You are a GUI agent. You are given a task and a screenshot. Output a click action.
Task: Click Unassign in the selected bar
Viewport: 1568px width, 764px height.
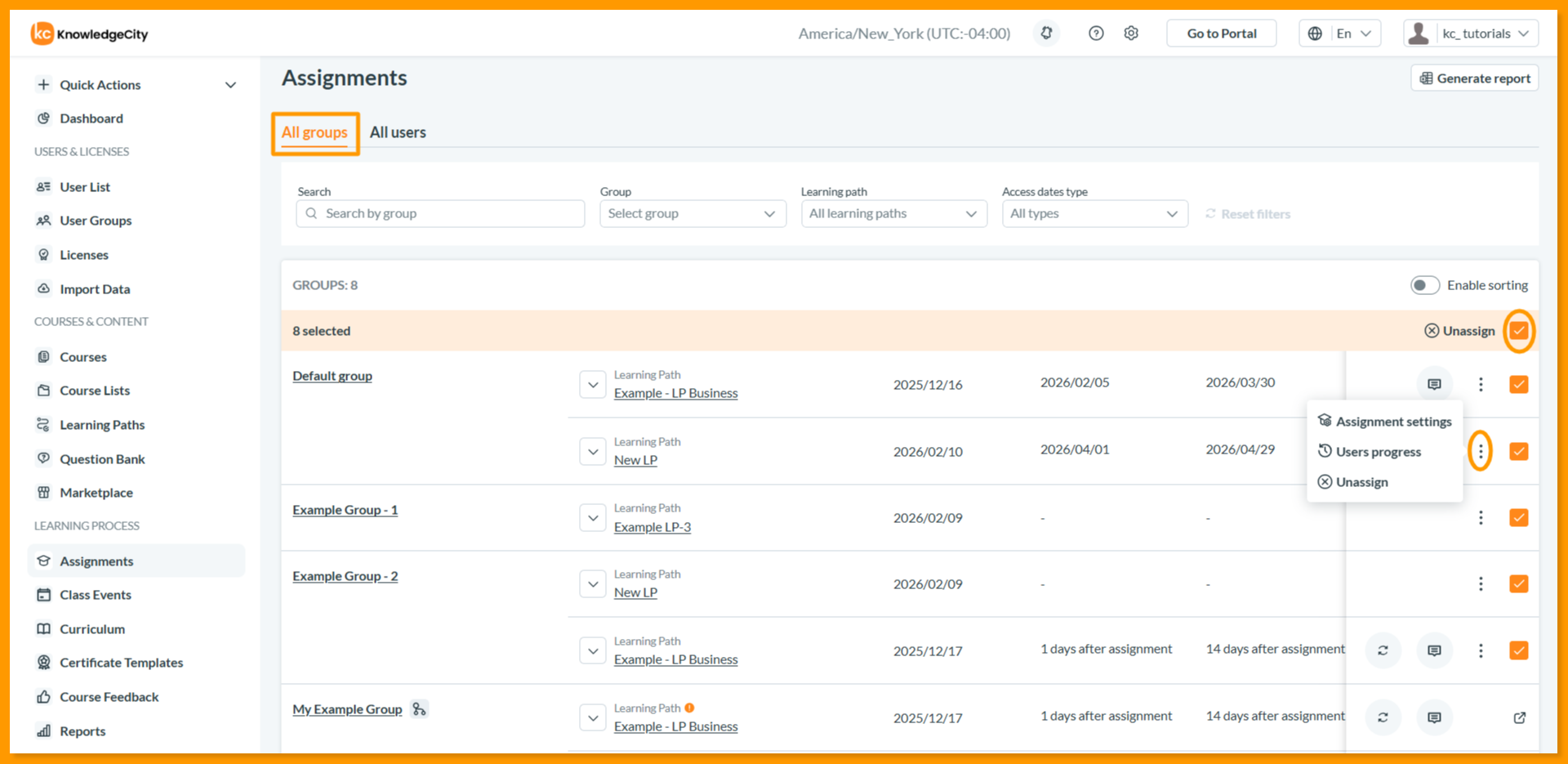coord(1459,331)
